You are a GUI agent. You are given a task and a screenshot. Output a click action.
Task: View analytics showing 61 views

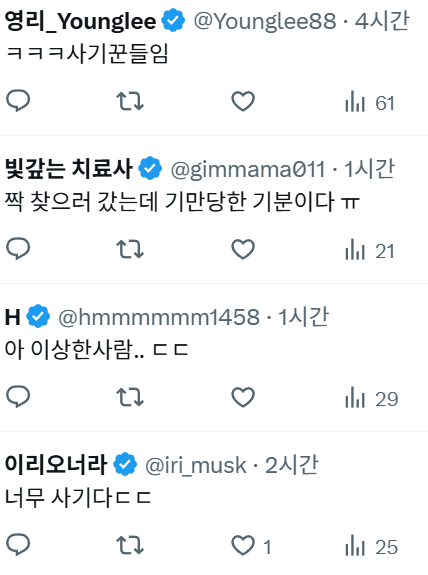pyautogui.click(x=370, y=103)
